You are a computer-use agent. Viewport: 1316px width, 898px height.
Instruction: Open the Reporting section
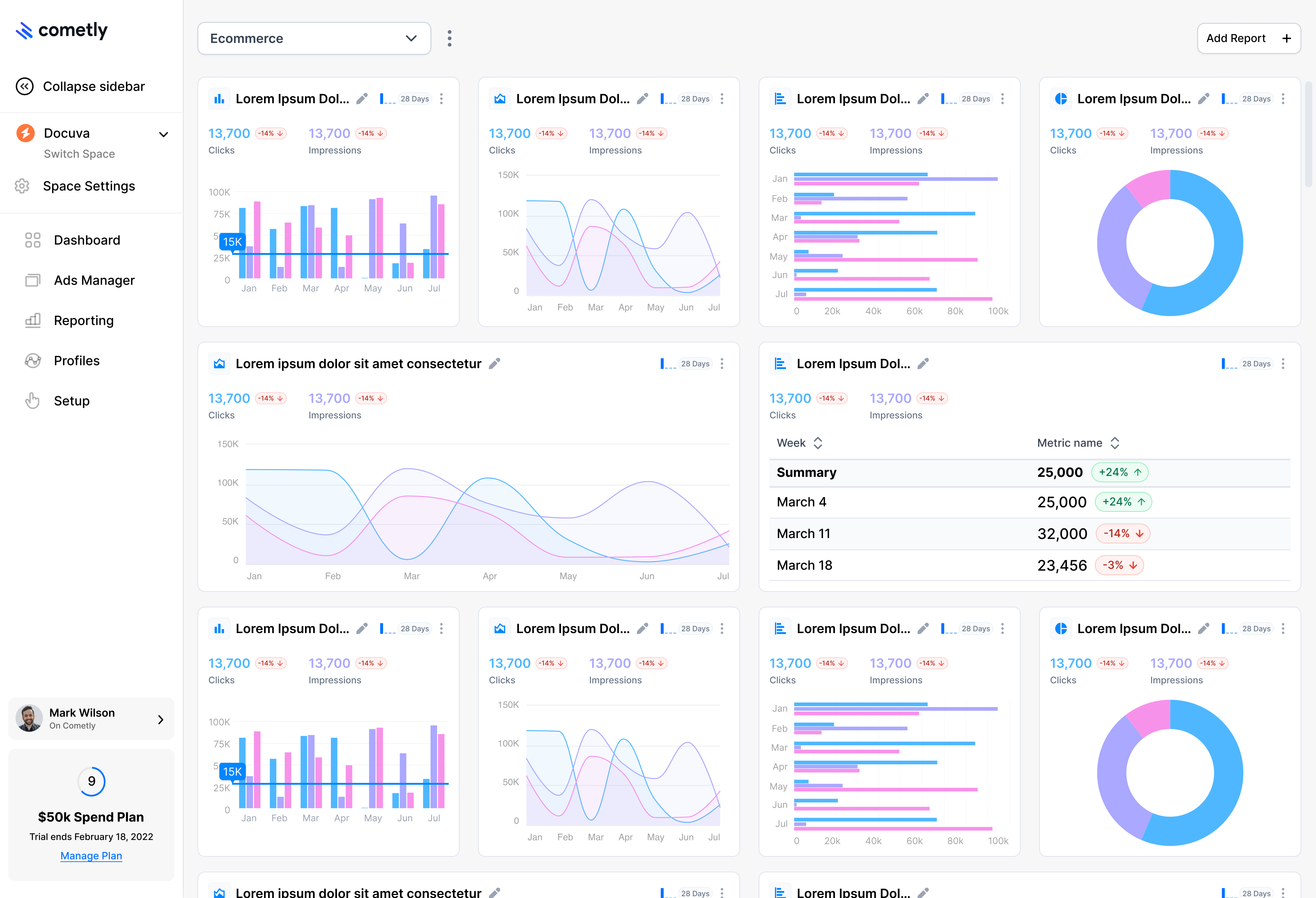[x=69, y=320]
